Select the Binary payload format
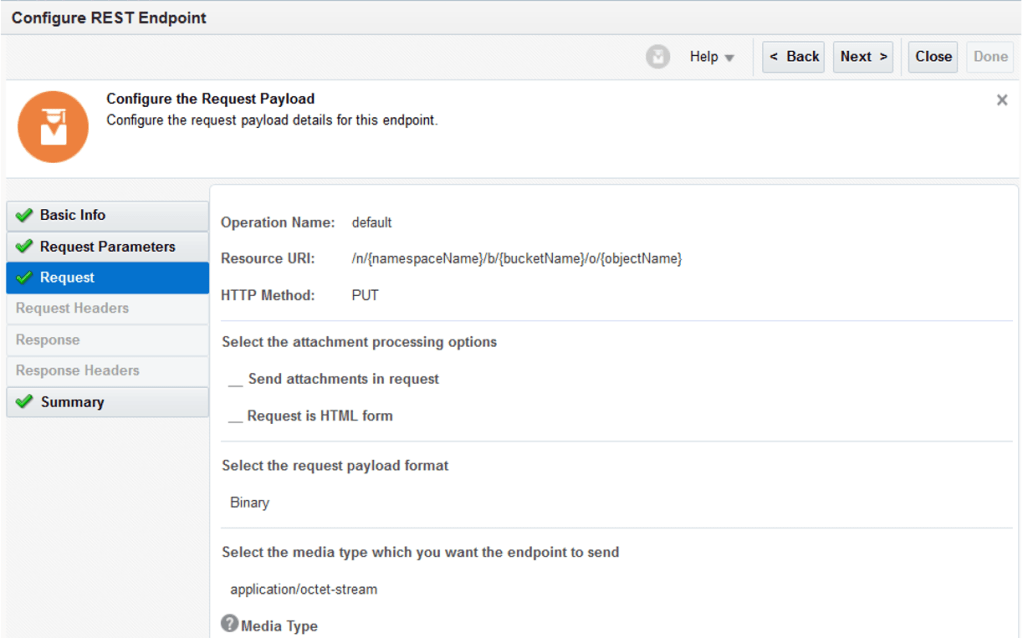 [250, 503]
